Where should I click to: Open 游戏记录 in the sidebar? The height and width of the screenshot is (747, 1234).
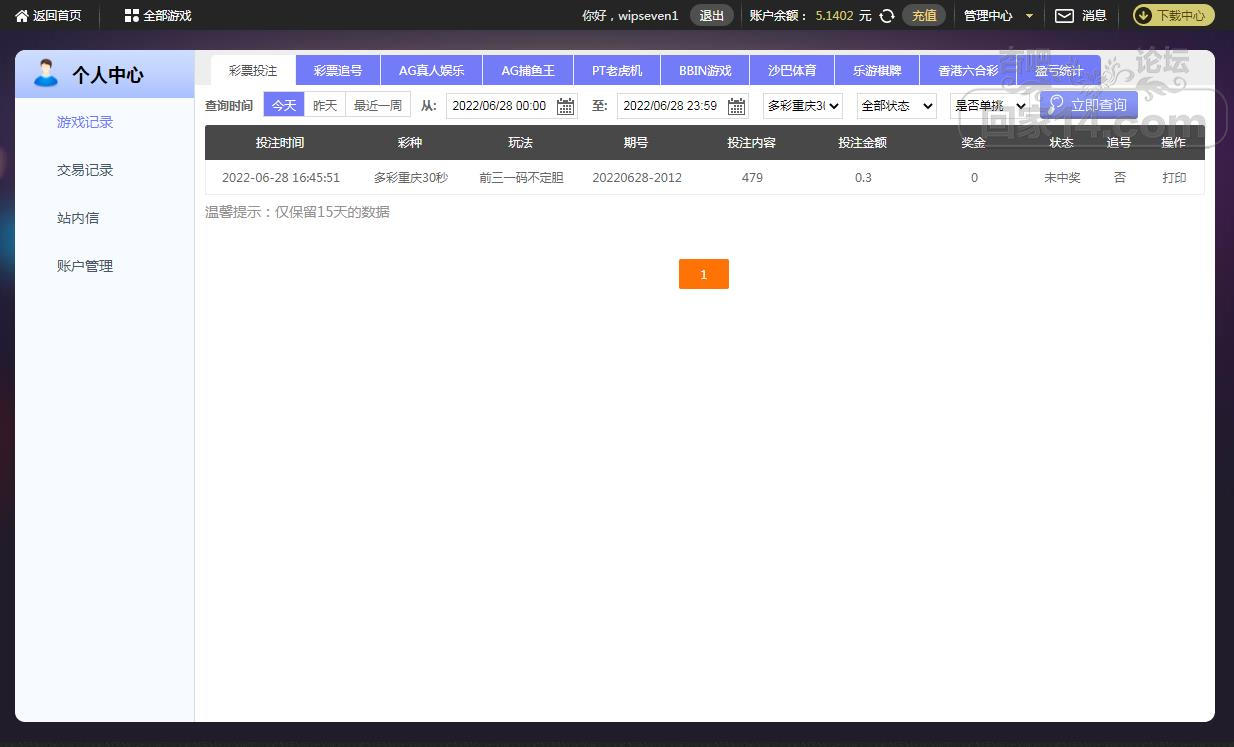coord(85,122)
